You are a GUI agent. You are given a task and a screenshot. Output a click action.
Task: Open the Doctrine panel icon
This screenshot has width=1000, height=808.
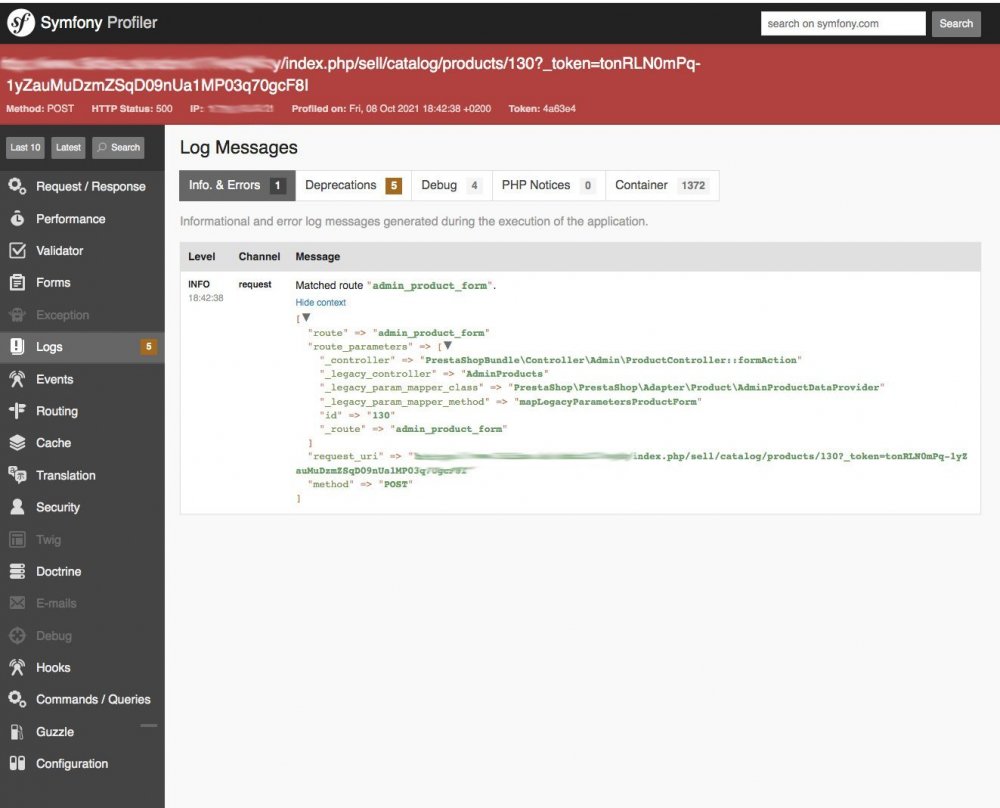click(x=17, y=571)
